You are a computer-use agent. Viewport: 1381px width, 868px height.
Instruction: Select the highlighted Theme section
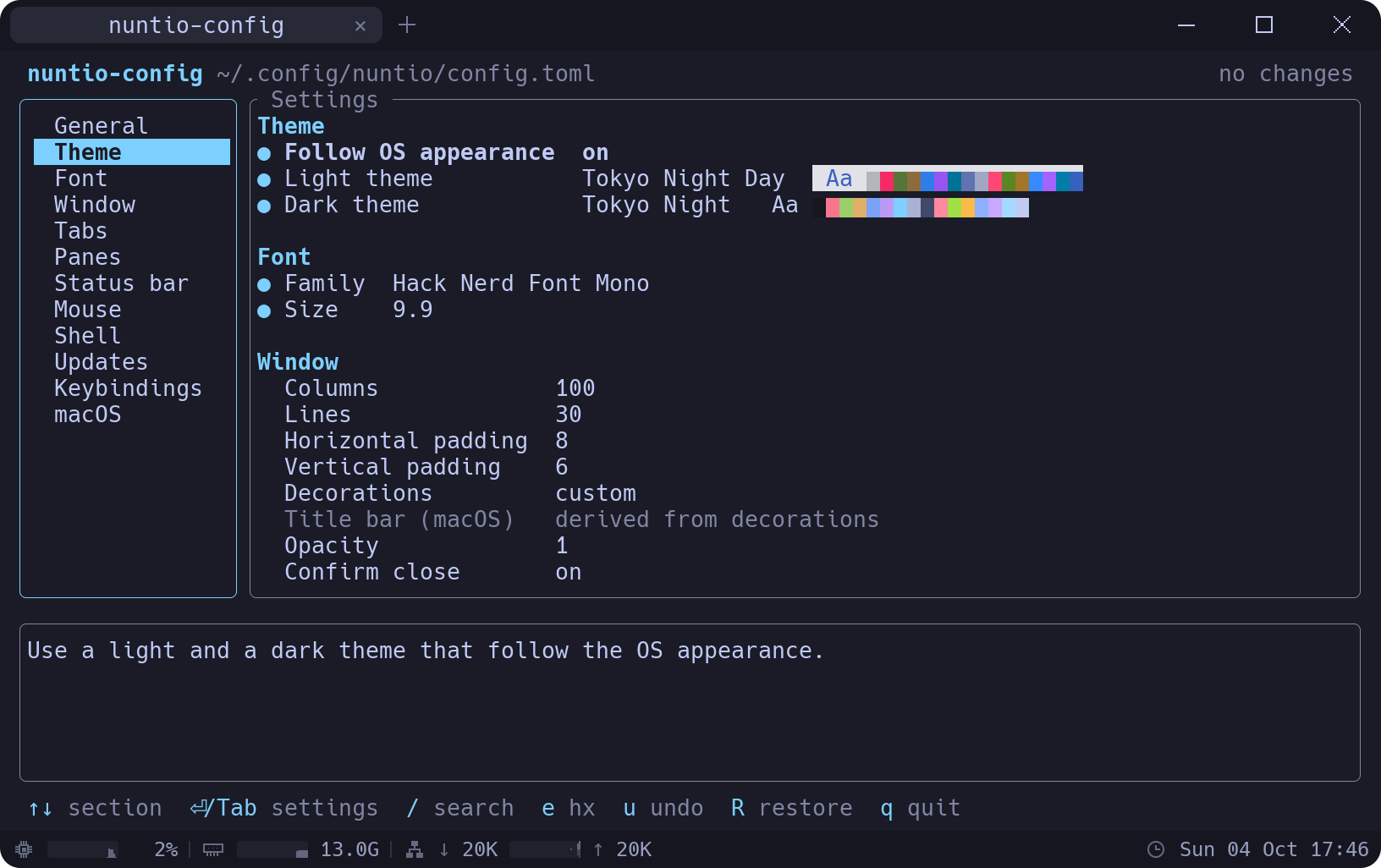(132, 152)
